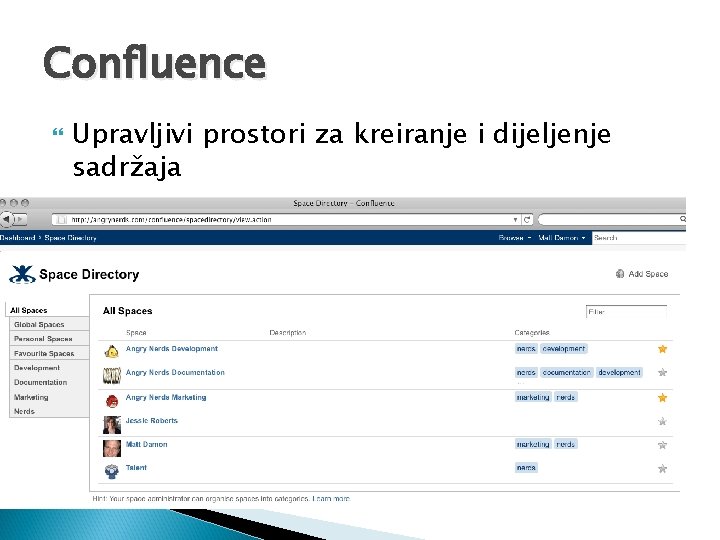The height and width of the screenshot is (540, 720).
Task: Click documentation label on Angry Nerds Documentation row
Action: tap(567, 372)
